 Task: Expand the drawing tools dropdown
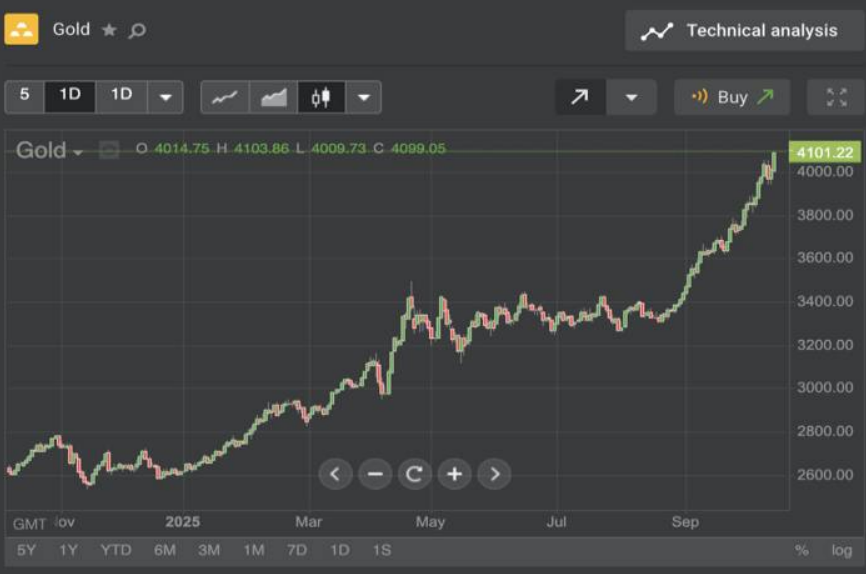[x=631, y=97]
